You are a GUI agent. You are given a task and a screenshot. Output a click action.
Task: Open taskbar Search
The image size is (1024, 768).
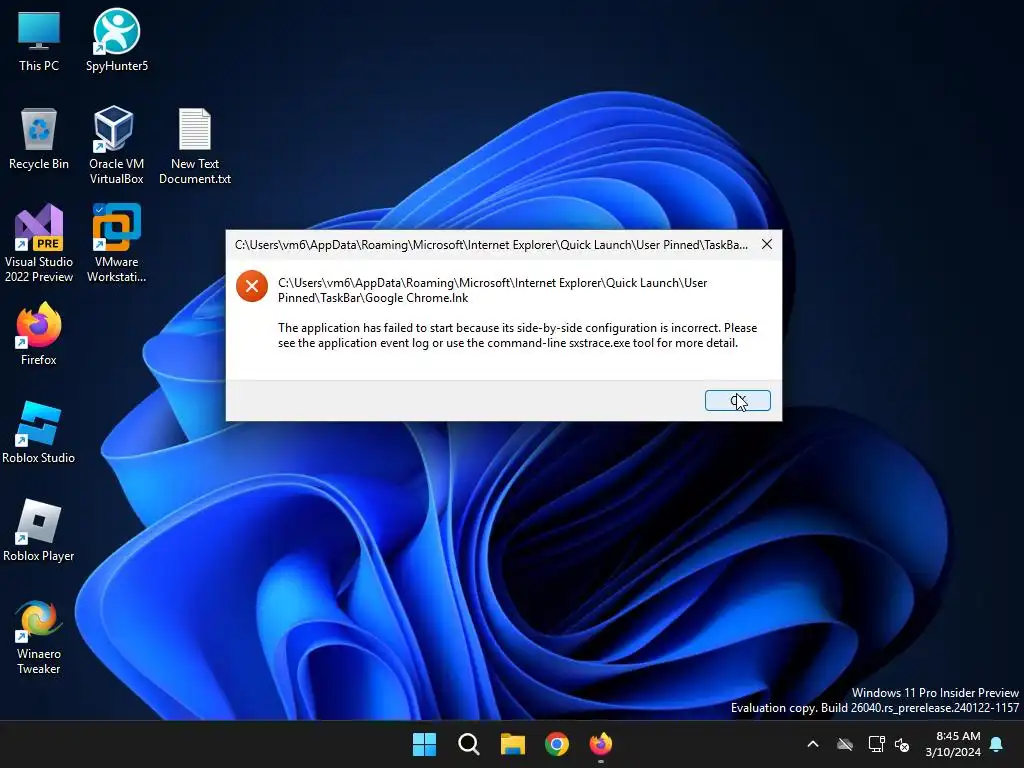(x=469, y=744)
